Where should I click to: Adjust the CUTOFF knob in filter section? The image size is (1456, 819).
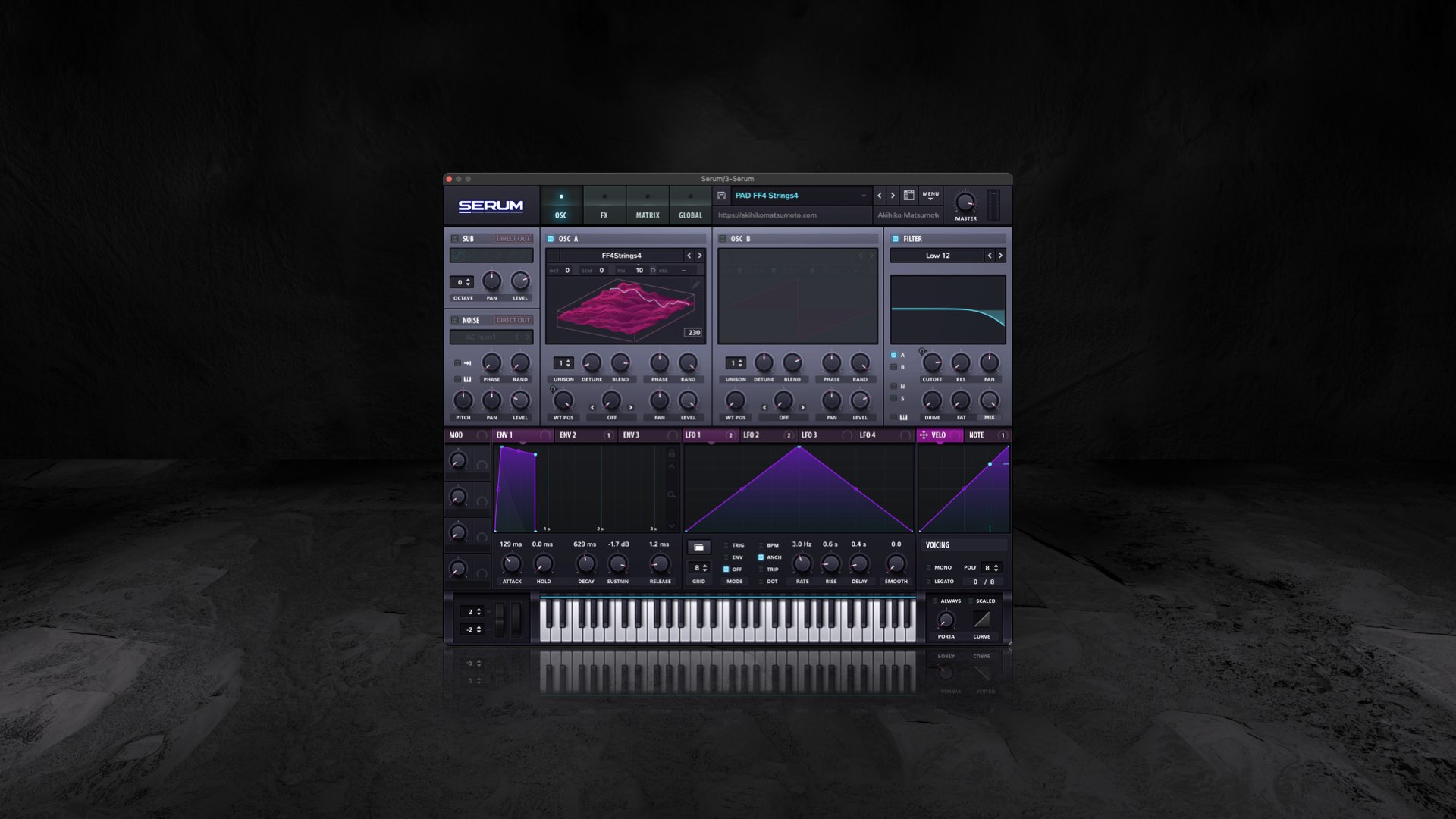coord(932,365)
